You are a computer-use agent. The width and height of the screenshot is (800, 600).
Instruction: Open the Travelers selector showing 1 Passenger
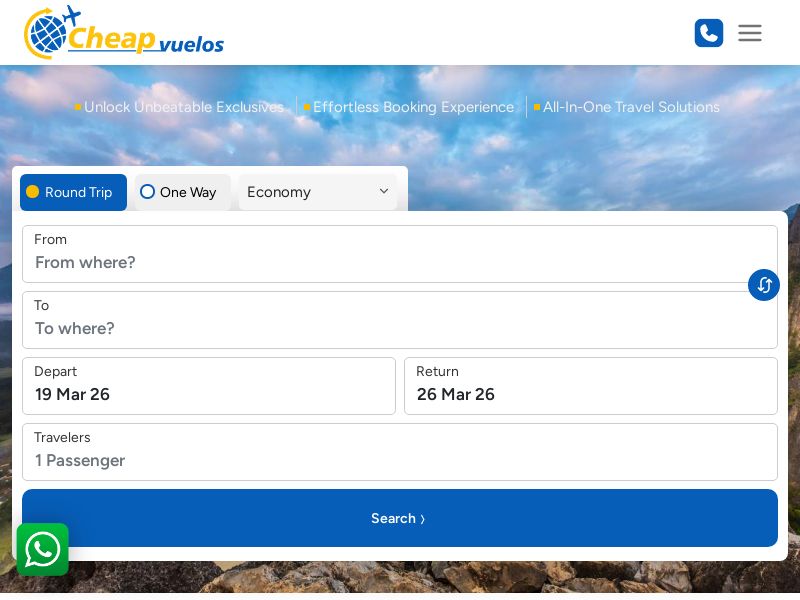(x=400, y=452)
